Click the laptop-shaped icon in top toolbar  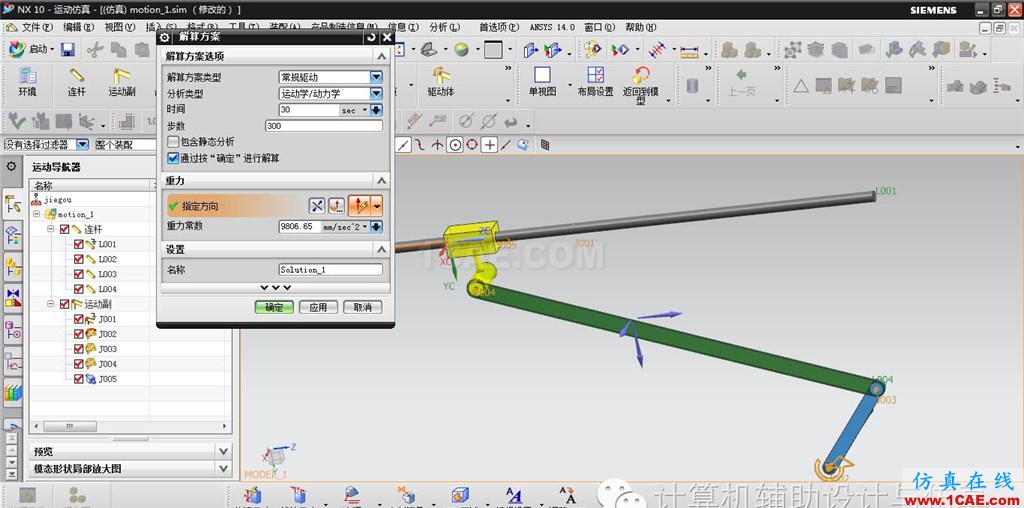(x=429, y=50)
